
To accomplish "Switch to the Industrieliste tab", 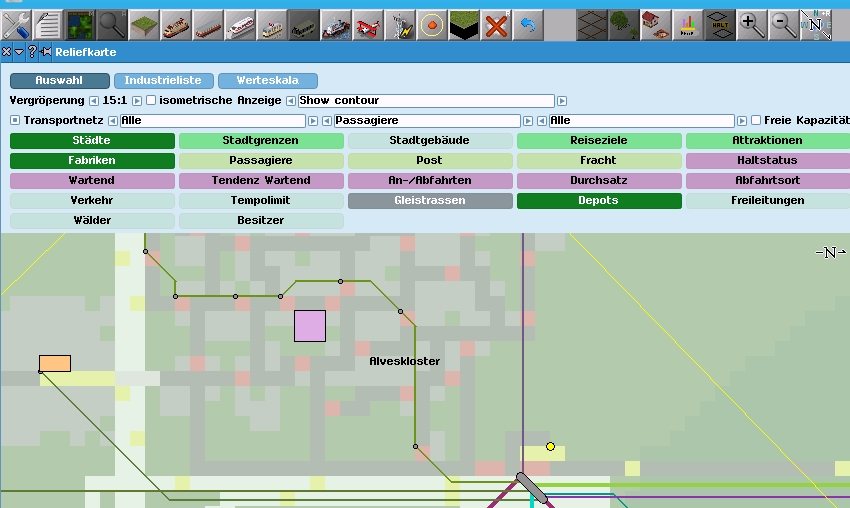I will [162, 81].
